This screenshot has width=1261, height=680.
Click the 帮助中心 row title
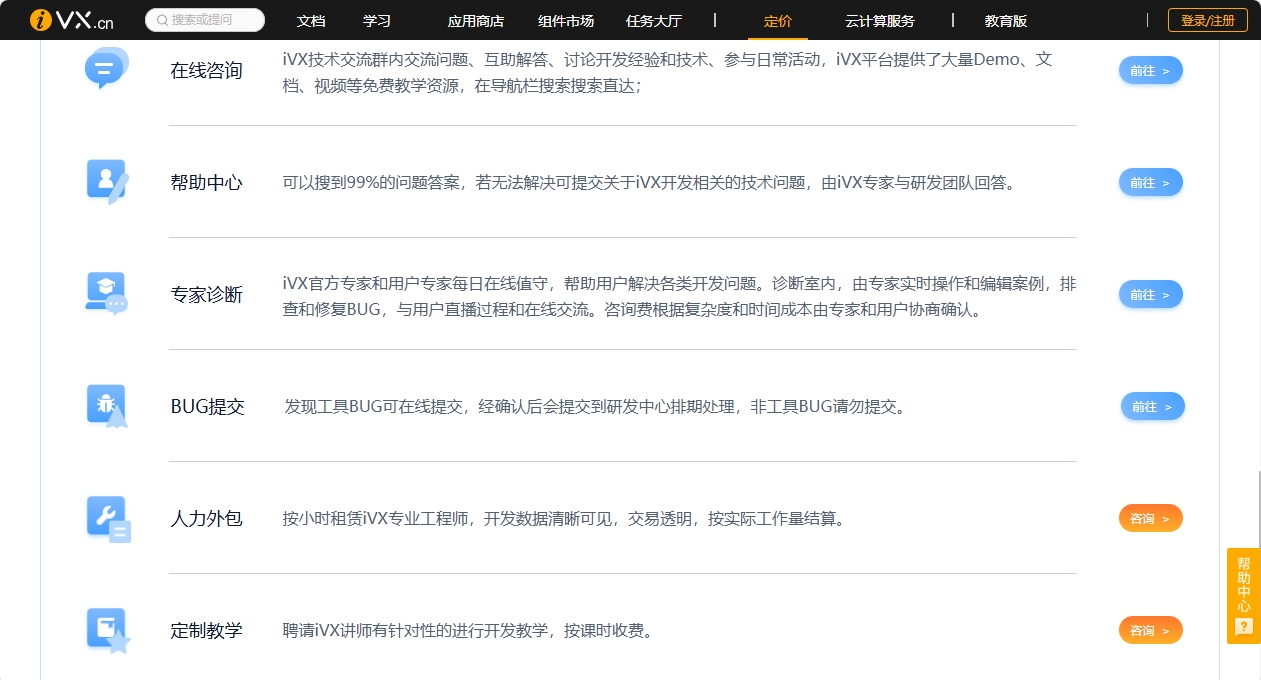[207, 183]
